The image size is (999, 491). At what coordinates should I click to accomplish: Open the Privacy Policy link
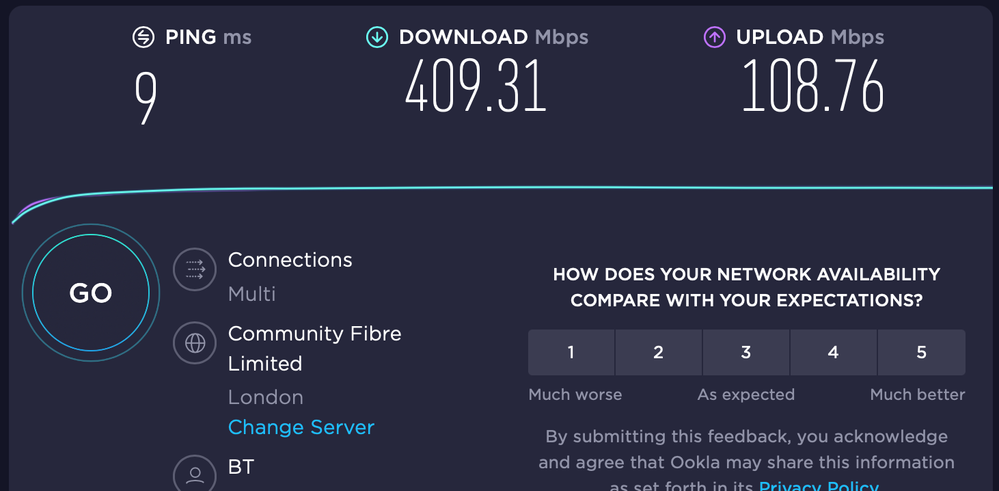pyautogui.click(x=818, y=486)
